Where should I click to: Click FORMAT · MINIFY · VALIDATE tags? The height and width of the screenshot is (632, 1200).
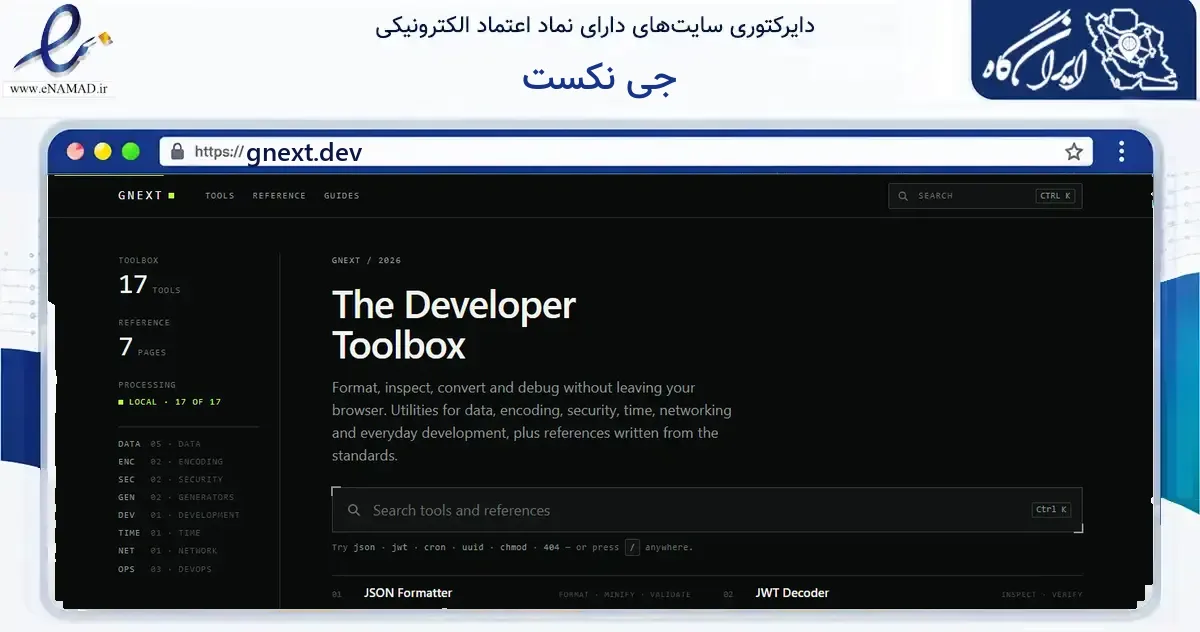[624, 595]
